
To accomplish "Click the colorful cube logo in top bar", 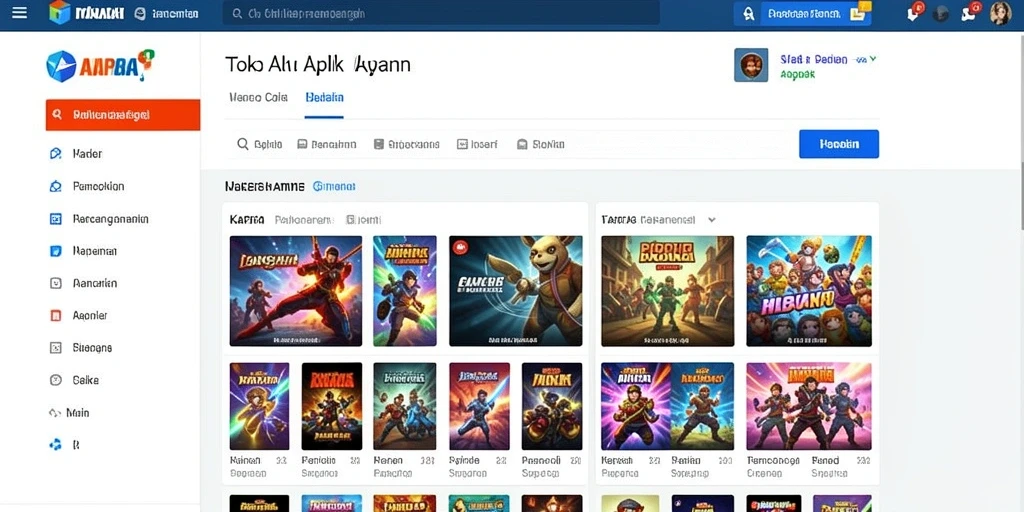I will point(59,12).
